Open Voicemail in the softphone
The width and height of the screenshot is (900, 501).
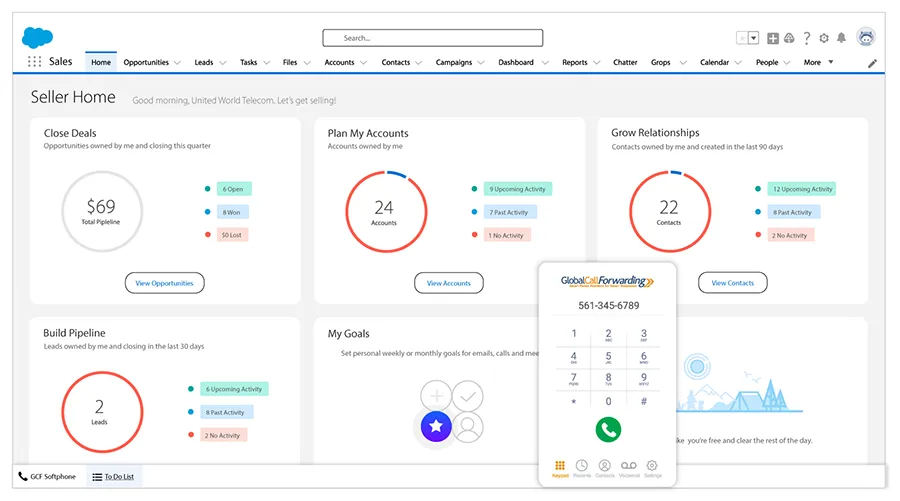coord(629,467)
